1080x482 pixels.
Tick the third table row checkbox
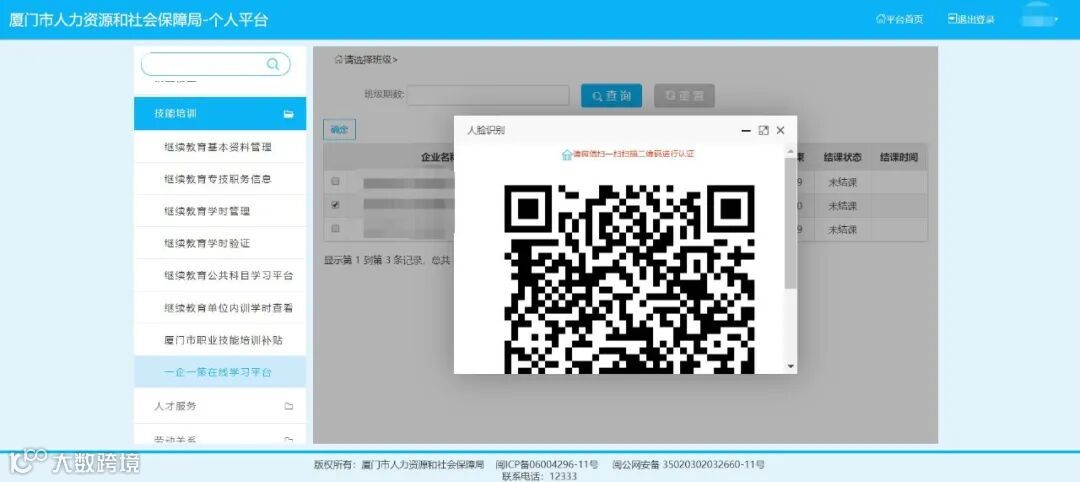[335, 228]
